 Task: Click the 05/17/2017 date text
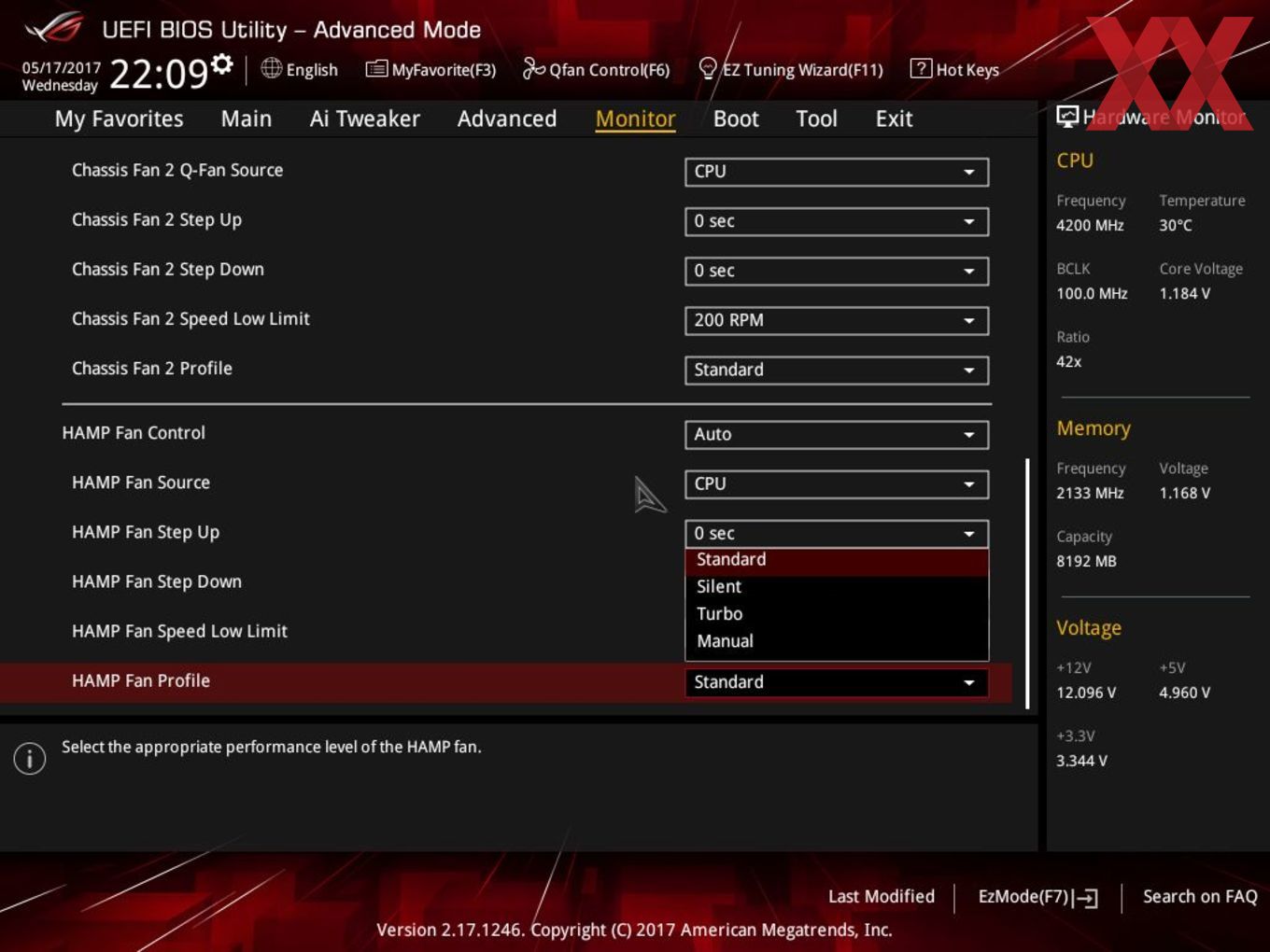(62, 68)
